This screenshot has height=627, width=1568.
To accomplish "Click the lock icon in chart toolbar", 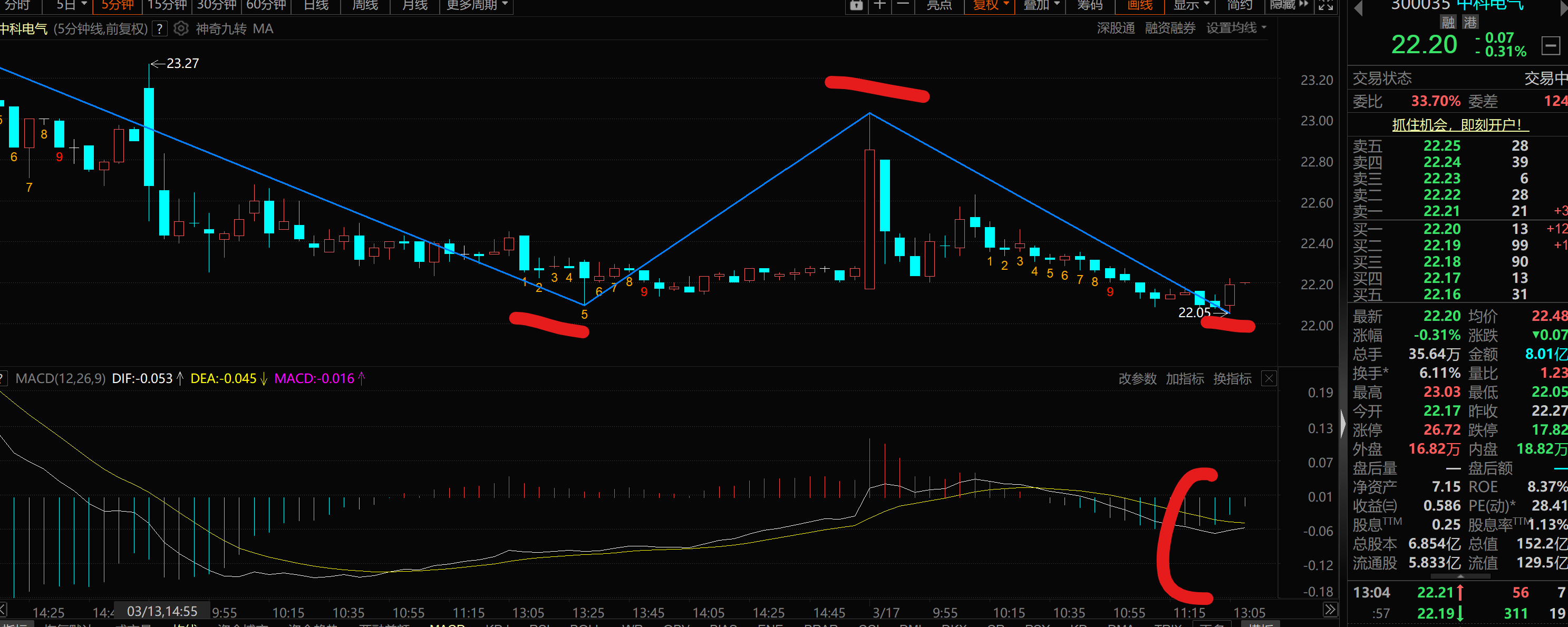I will [856, 5].
